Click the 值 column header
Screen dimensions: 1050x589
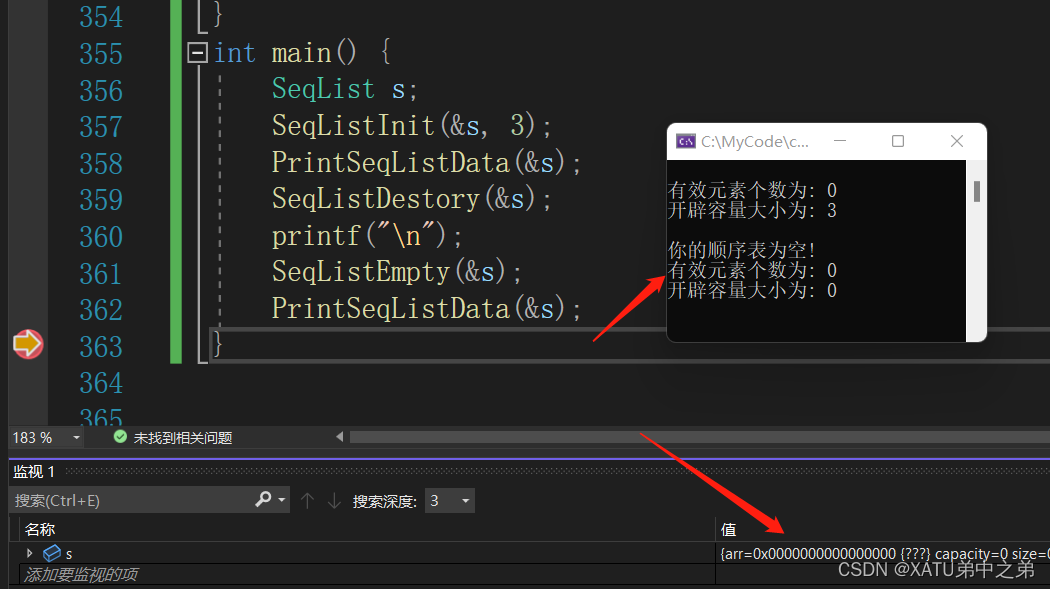pos(729,530)
